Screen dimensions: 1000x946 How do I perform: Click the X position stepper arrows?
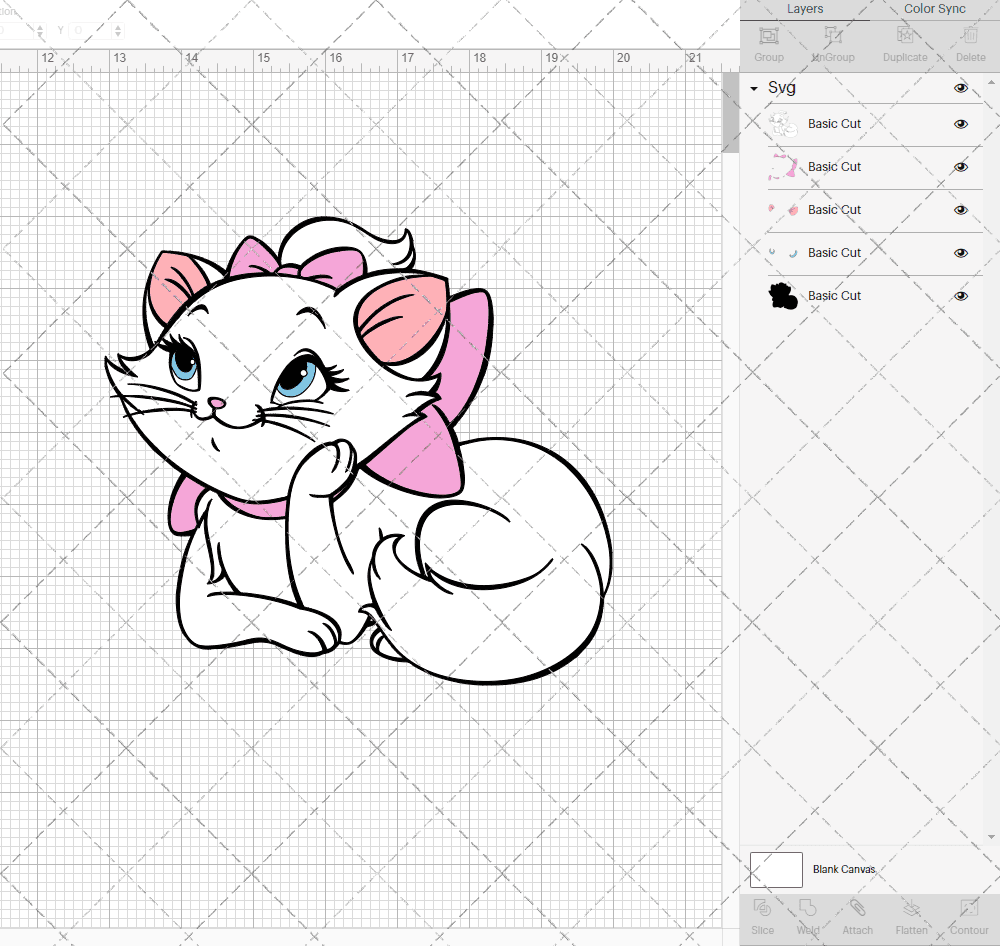(x=40, y=30)
